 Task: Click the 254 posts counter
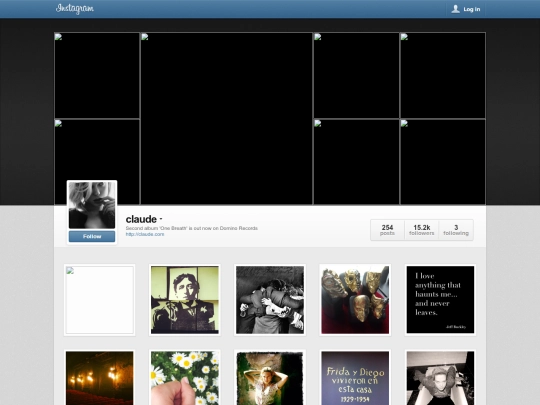(x=387, y=230)
